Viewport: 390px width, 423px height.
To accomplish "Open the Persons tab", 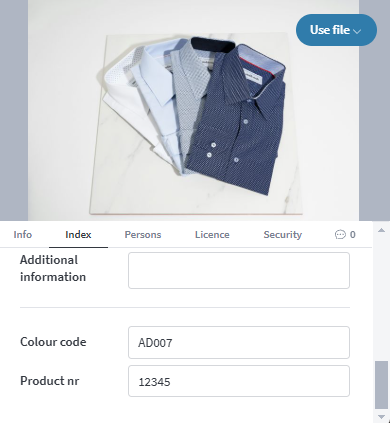I will [143, 235].
